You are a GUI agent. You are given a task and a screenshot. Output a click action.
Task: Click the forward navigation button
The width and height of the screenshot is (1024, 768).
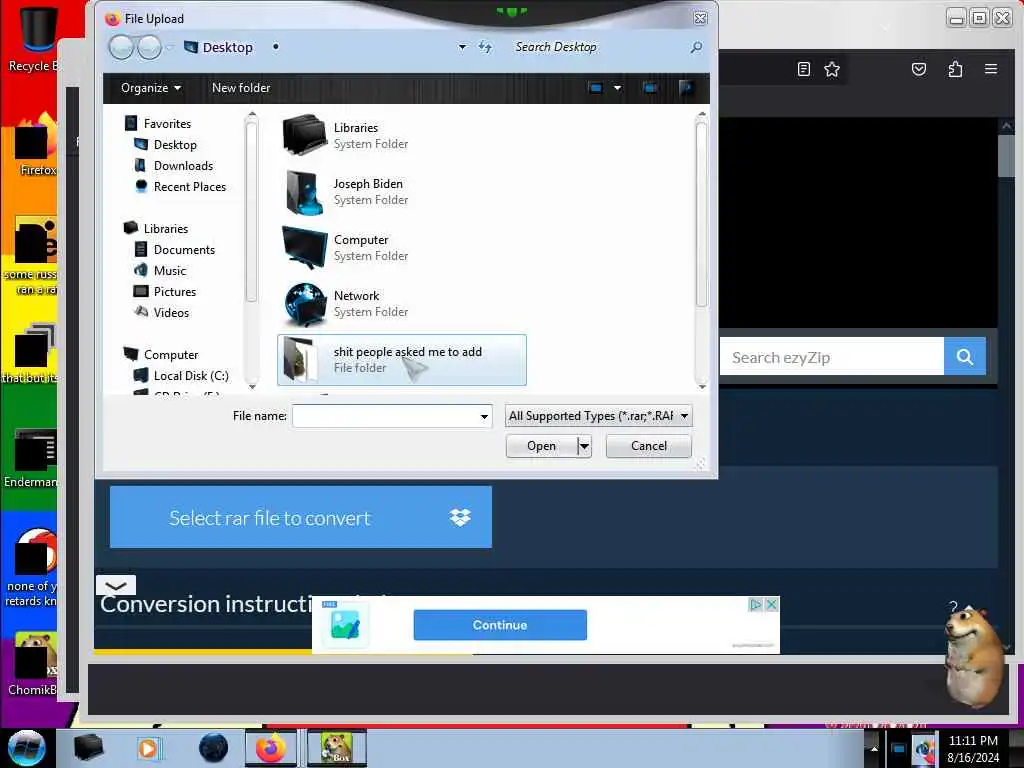(150, 47)
